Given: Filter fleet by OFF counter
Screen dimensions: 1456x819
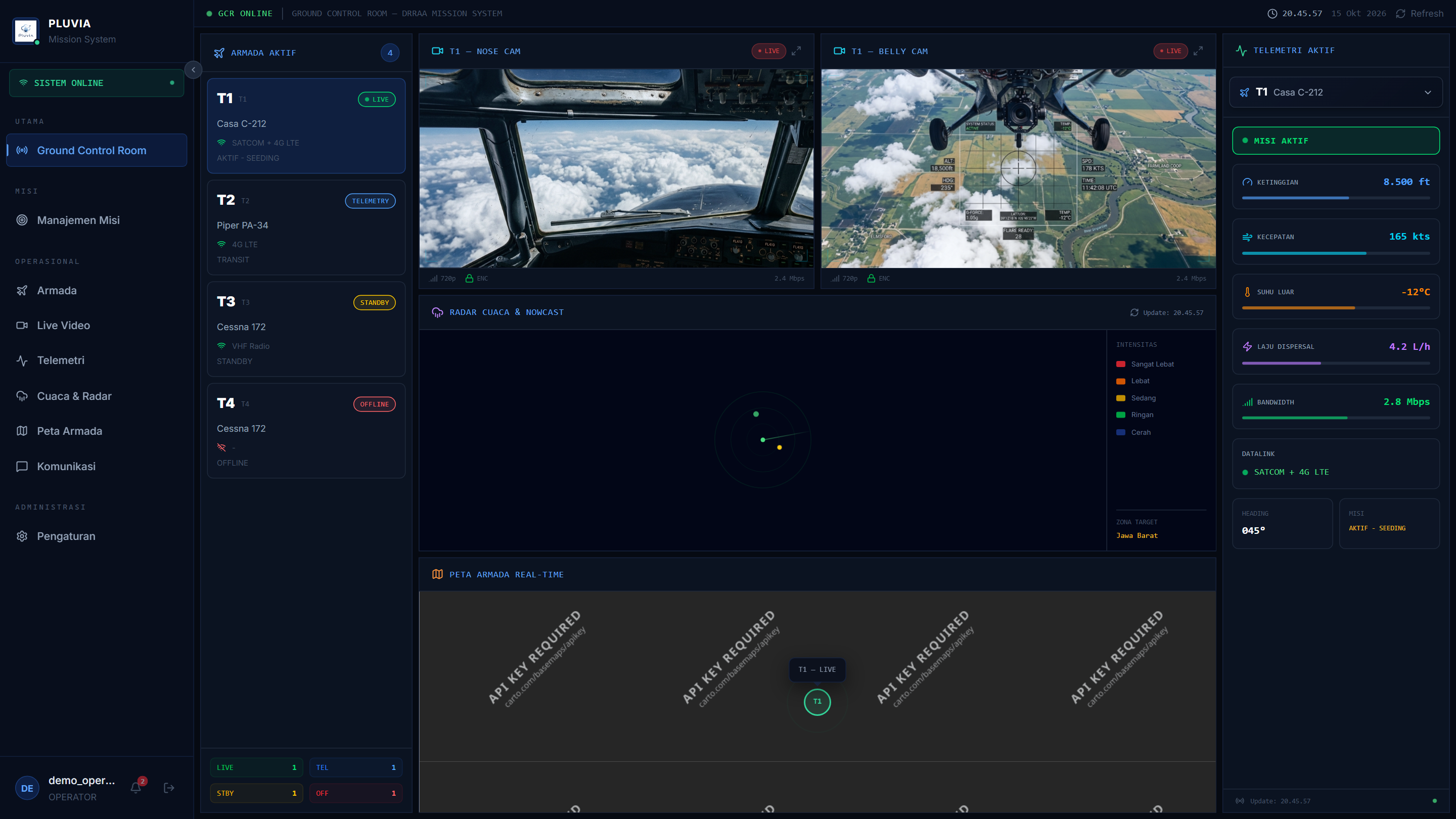Looking at the screenshot, I should pyautogui.click(x=356, y=793).
